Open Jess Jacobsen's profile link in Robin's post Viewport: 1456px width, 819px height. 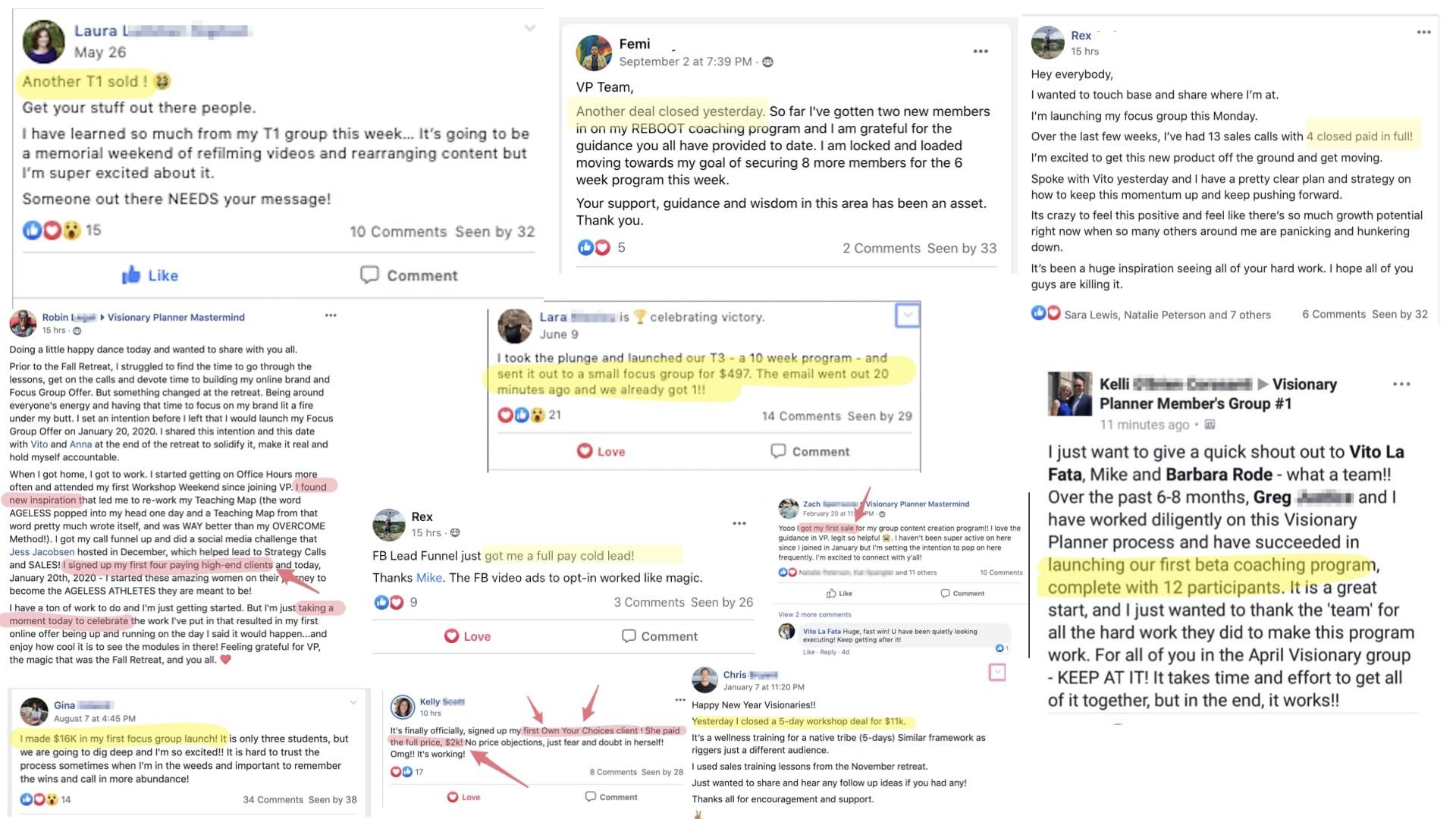(x=42, y=552)
